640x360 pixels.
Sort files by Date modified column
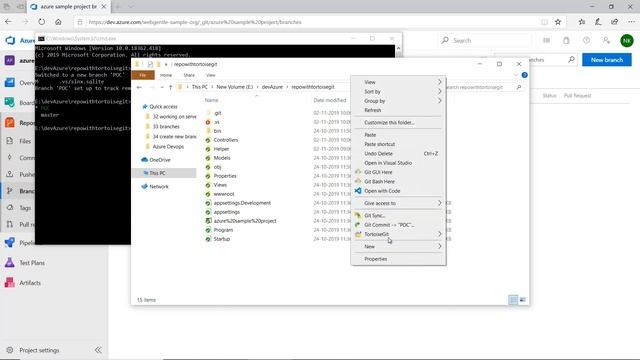coord(330,100)
